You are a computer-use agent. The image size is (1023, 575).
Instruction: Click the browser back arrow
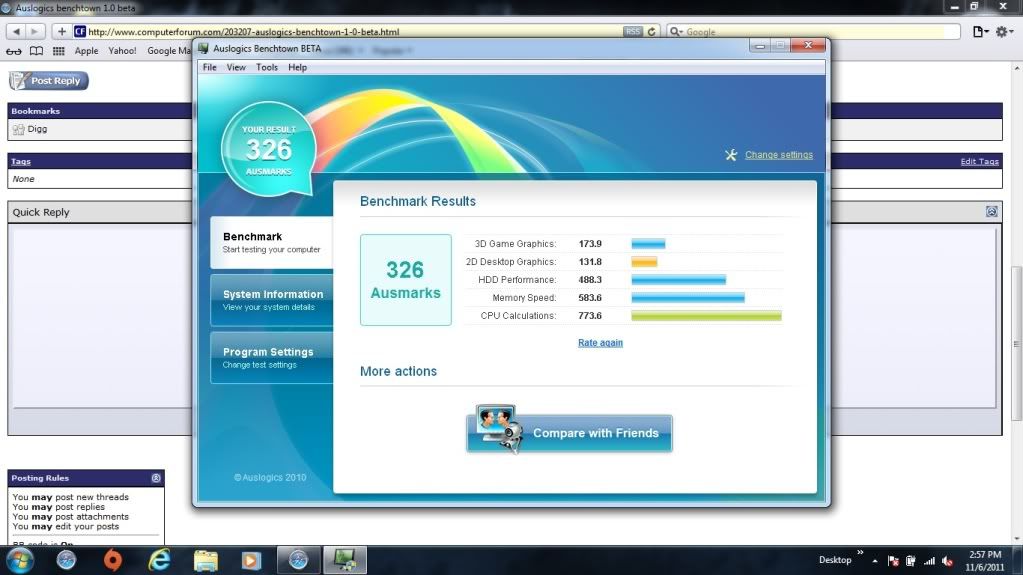point(15,31)
